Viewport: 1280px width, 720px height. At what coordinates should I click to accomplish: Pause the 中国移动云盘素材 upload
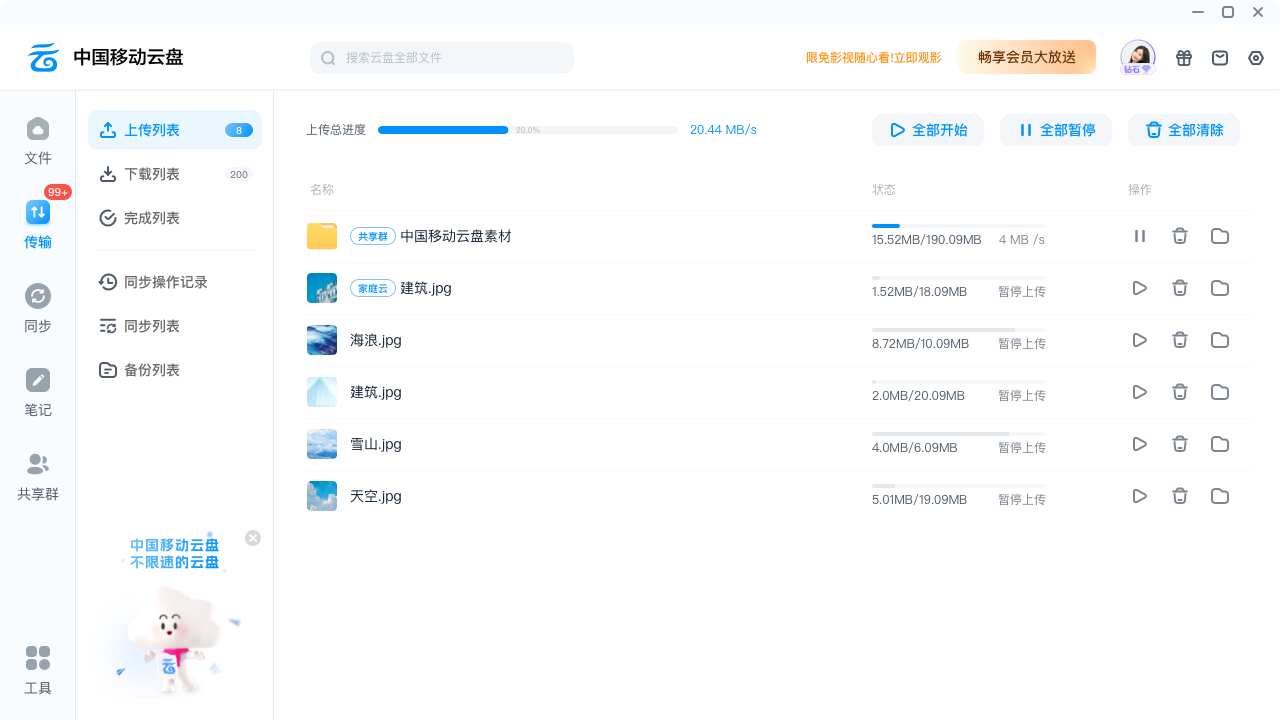(x=1139, y=236)
